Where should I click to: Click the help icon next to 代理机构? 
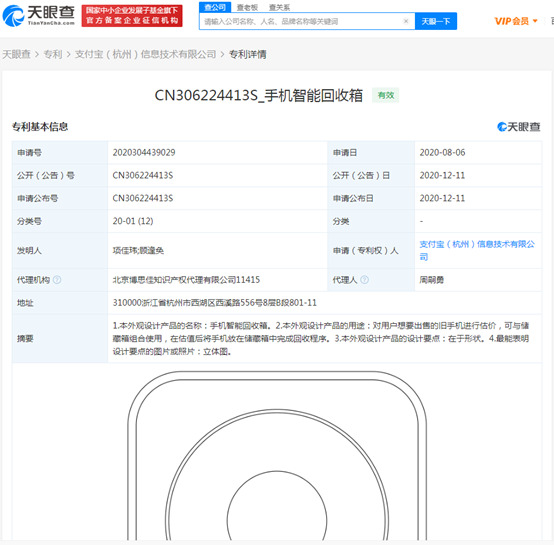[57, 280]
